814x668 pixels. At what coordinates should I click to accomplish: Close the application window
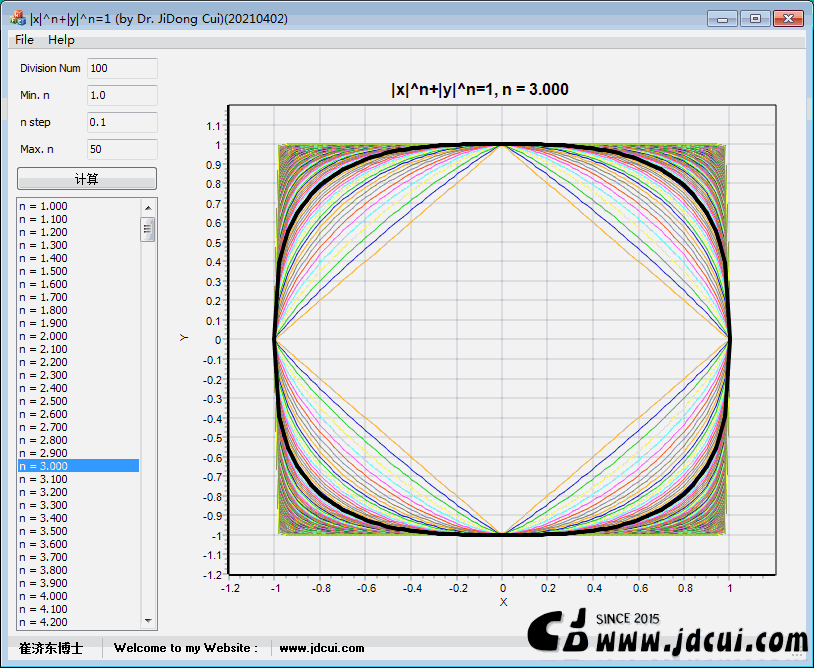(789, 19)
